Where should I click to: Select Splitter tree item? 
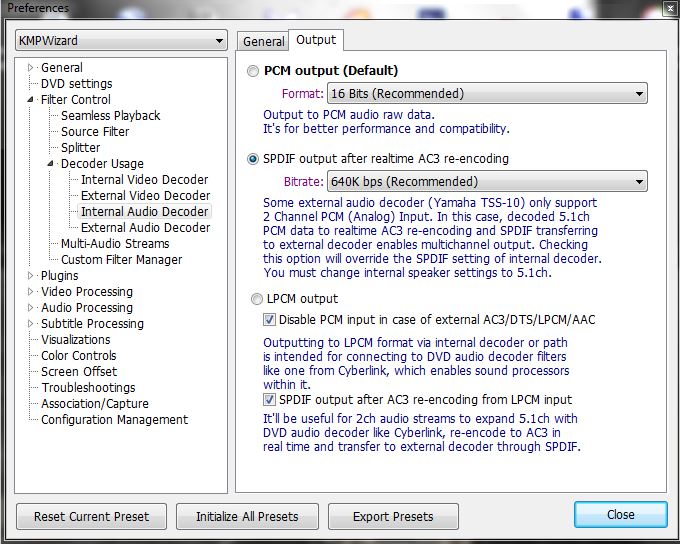point(81,148)
